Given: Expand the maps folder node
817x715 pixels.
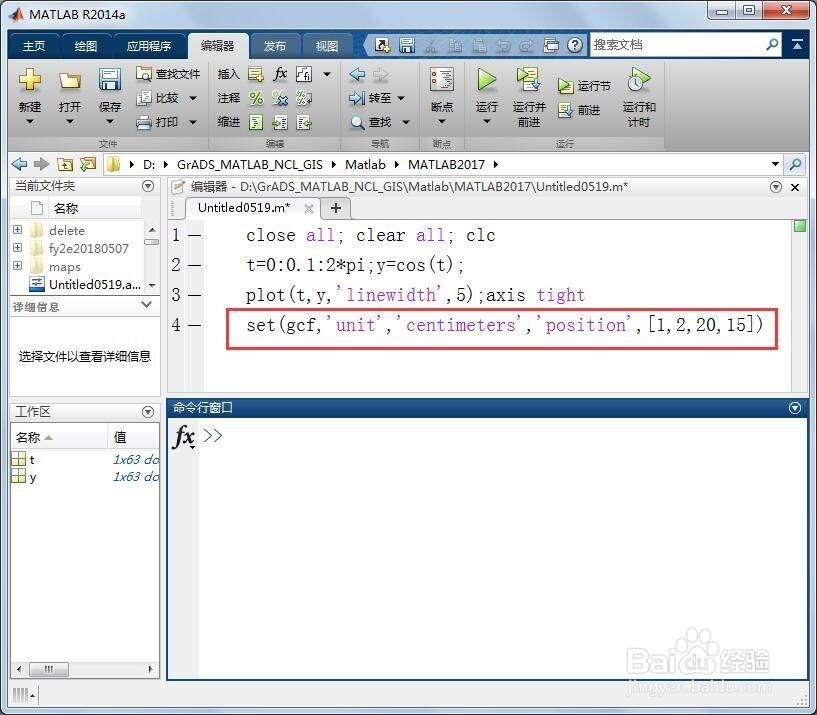Looking at the screenshot, I should coord(17,266).
